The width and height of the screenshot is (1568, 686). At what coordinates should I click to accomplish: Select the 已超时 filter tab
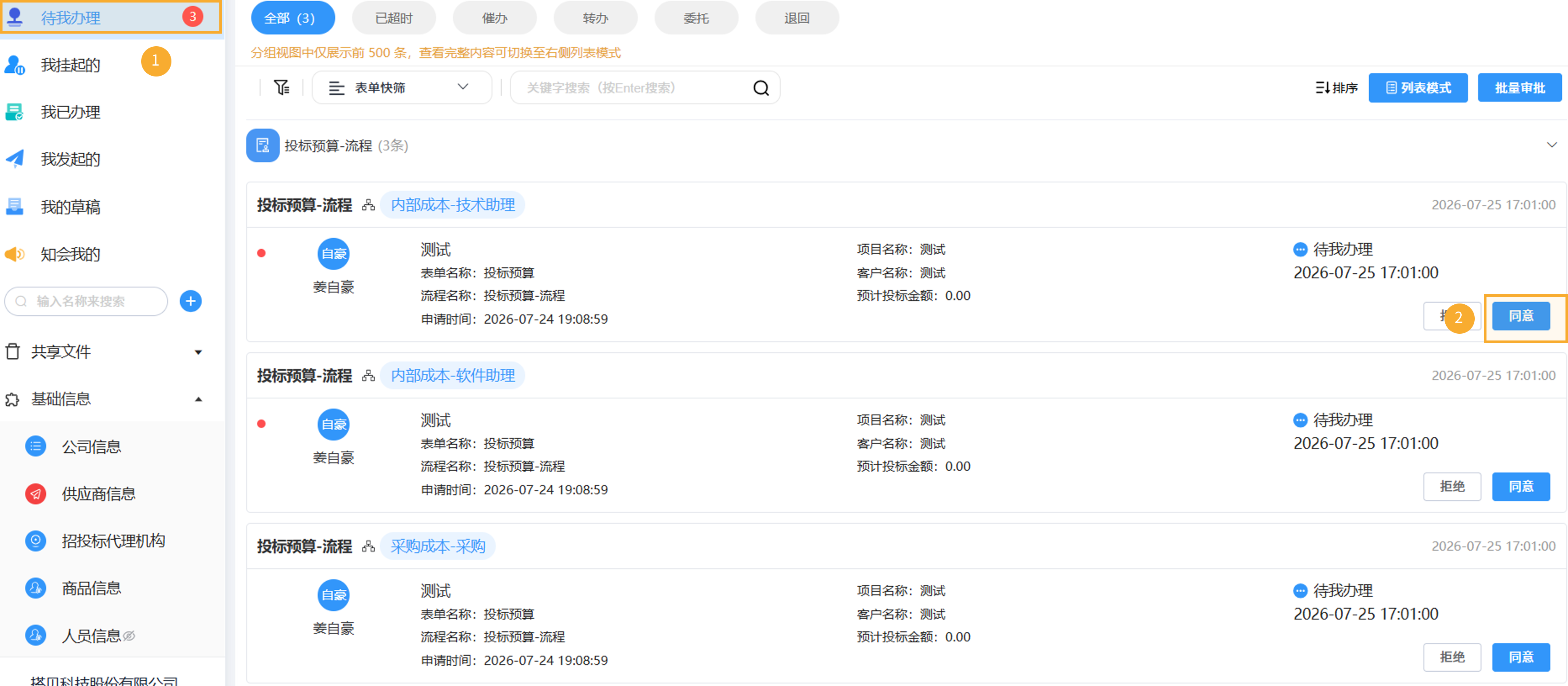point(394,18)
